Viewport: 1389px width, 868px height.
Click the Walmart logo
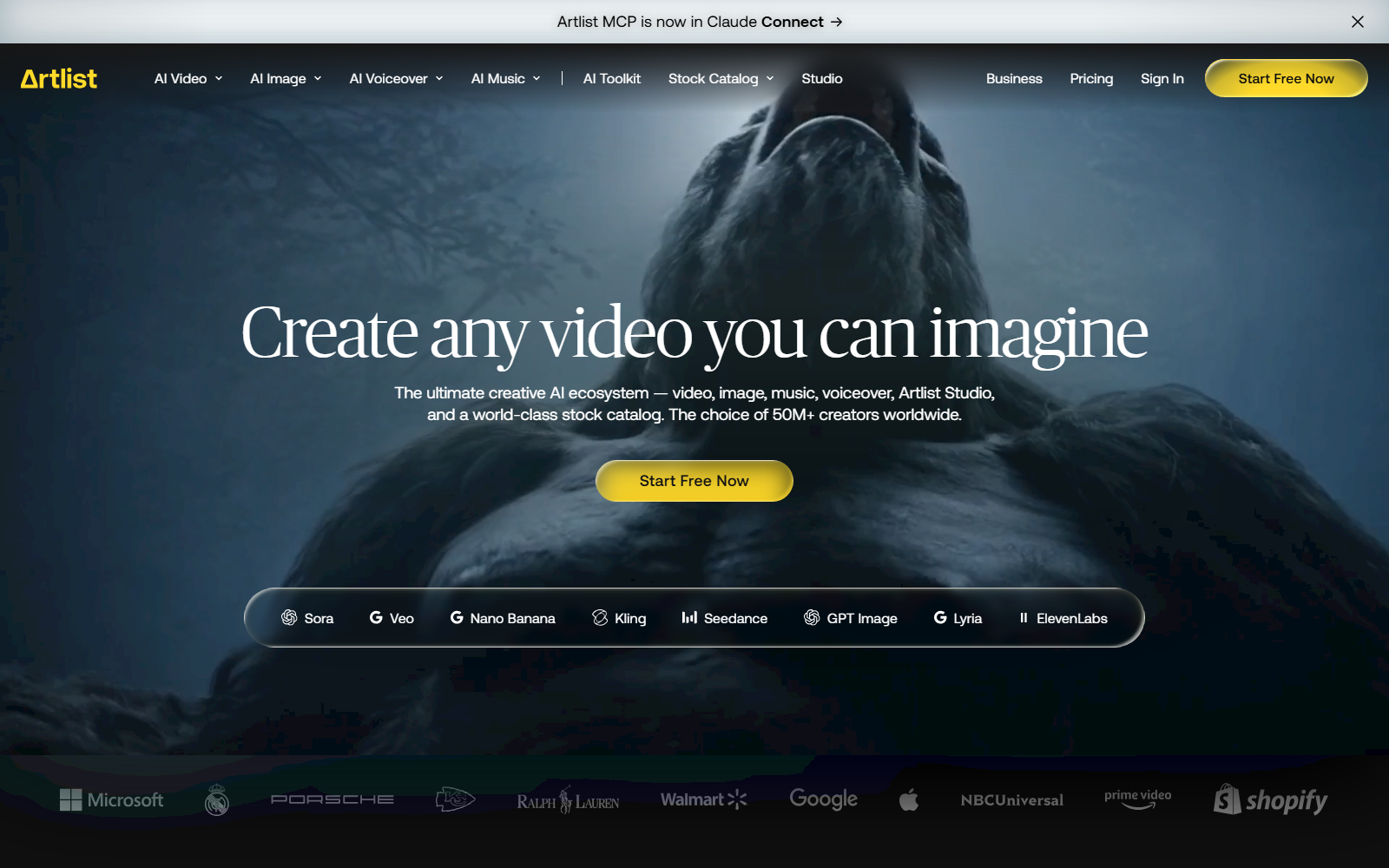coord(703,799)
